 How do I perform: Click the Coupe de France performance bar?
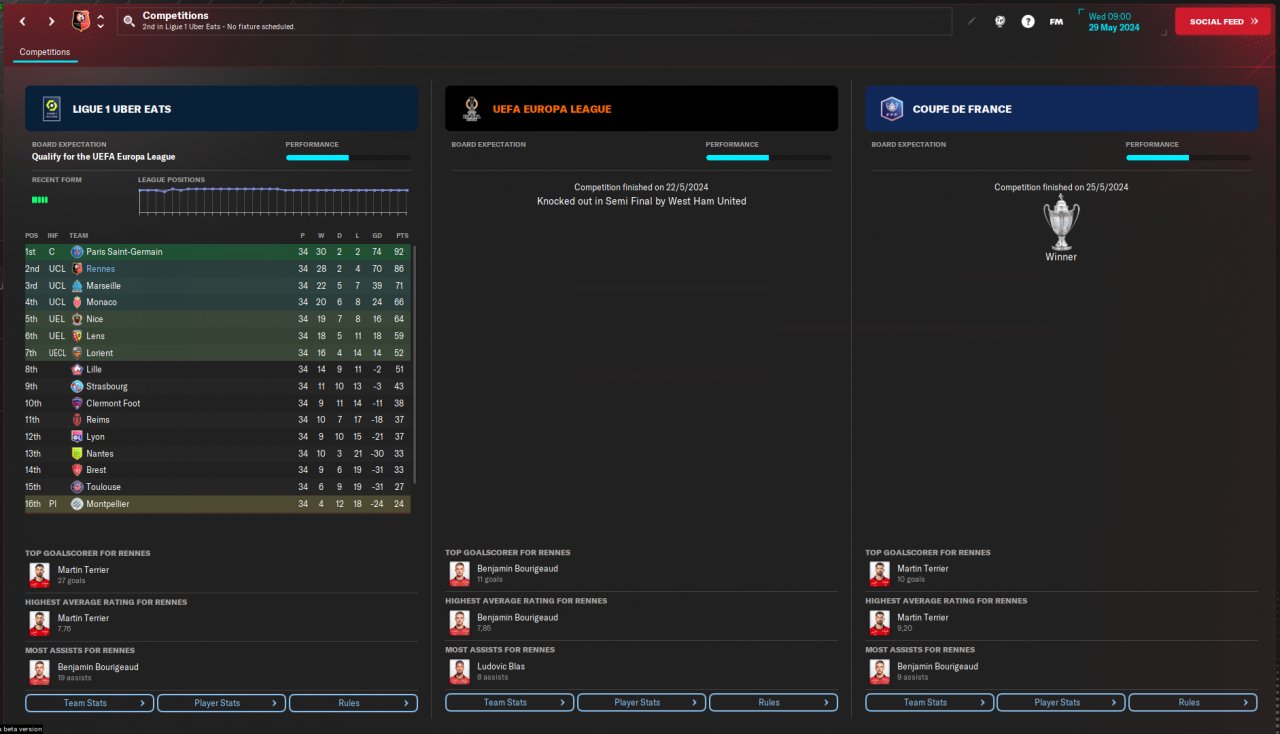pos(1188,158)
